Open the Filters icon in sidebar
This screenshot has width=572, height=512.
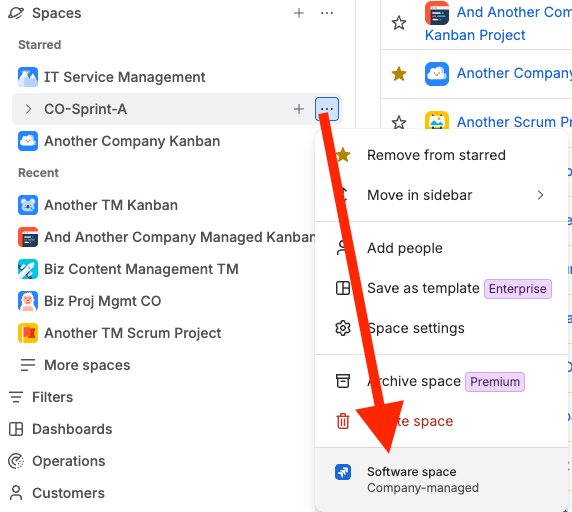(16, 397)
